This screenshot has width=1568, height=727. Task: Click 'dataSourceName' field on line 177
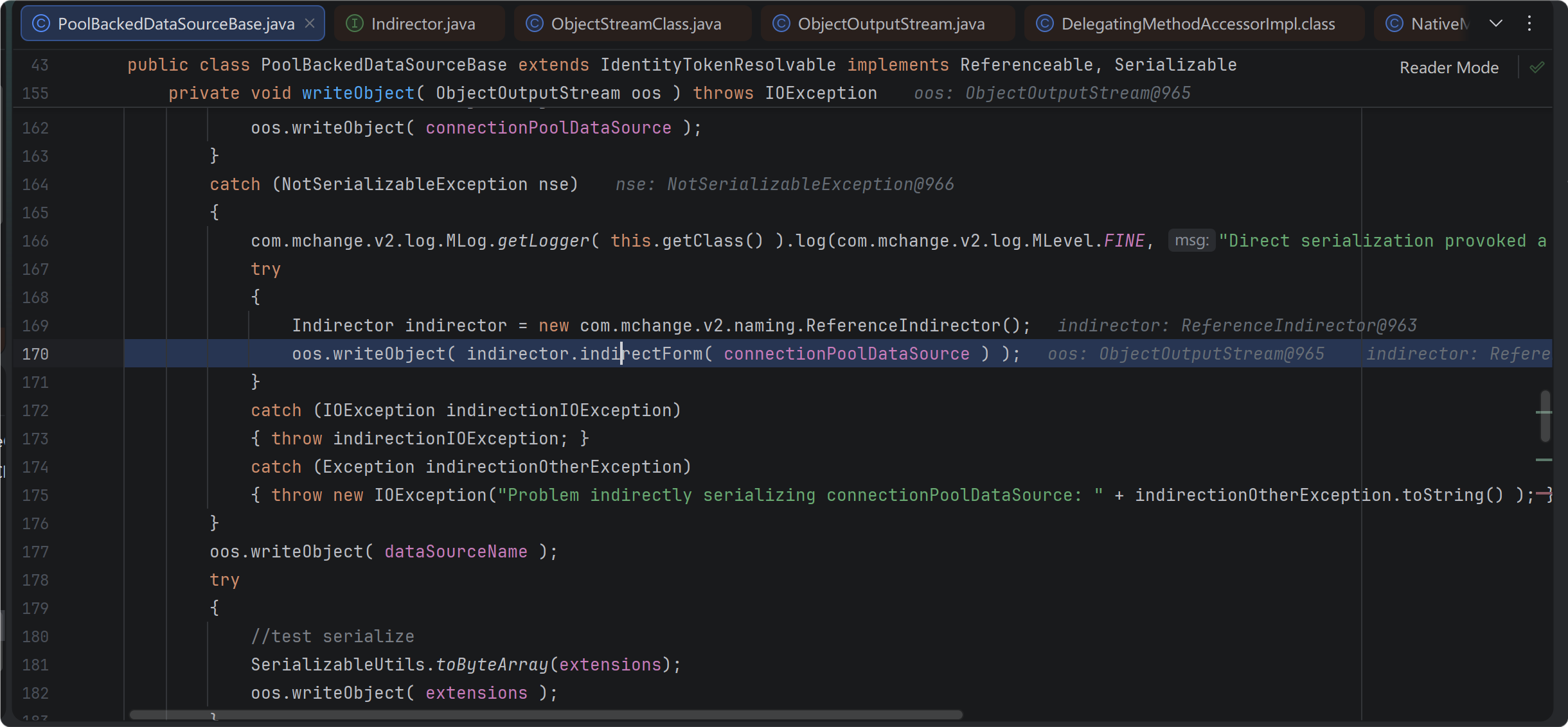(456, 552)
